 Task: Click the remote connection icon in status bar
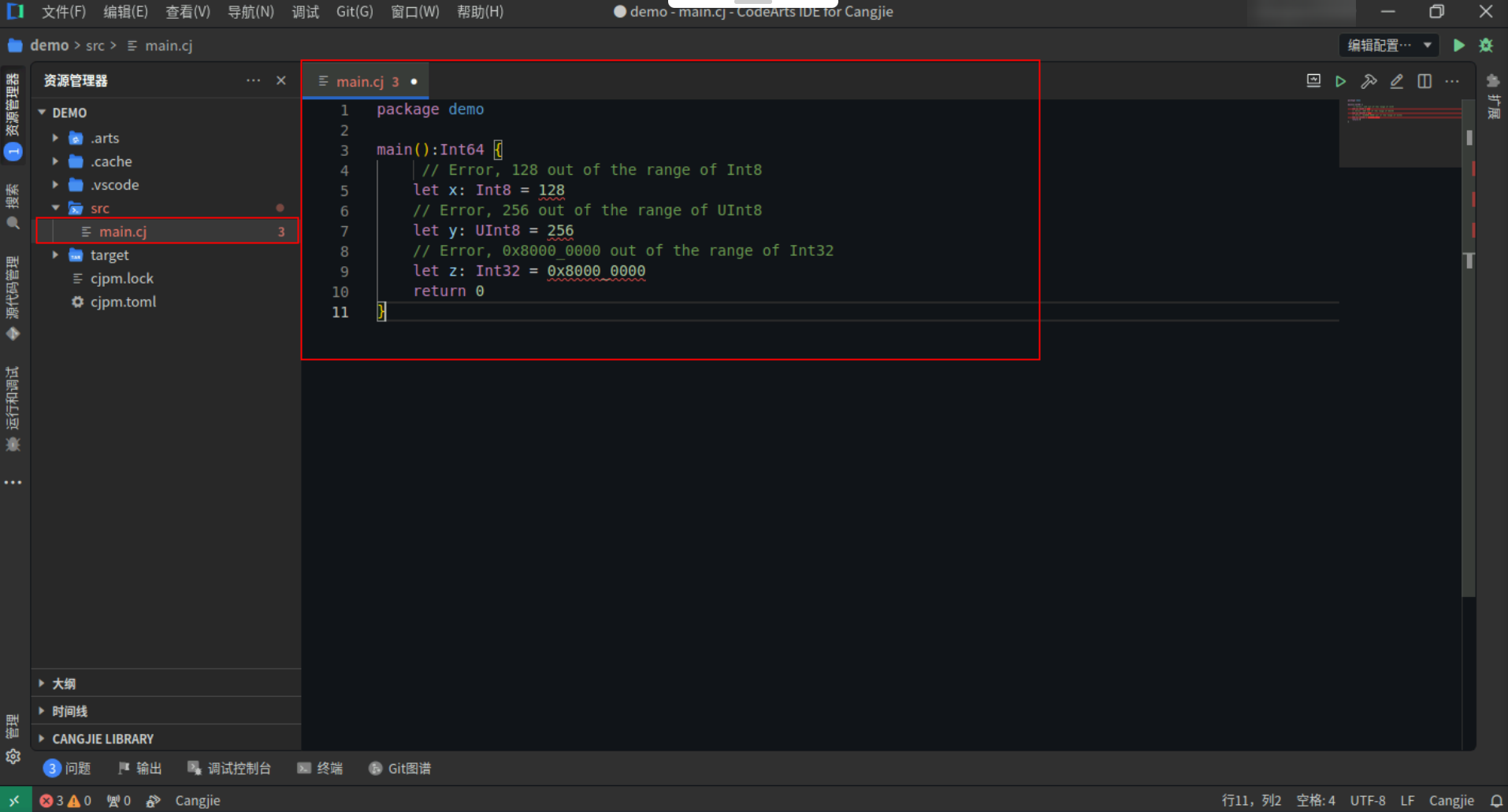click(15, 800)
